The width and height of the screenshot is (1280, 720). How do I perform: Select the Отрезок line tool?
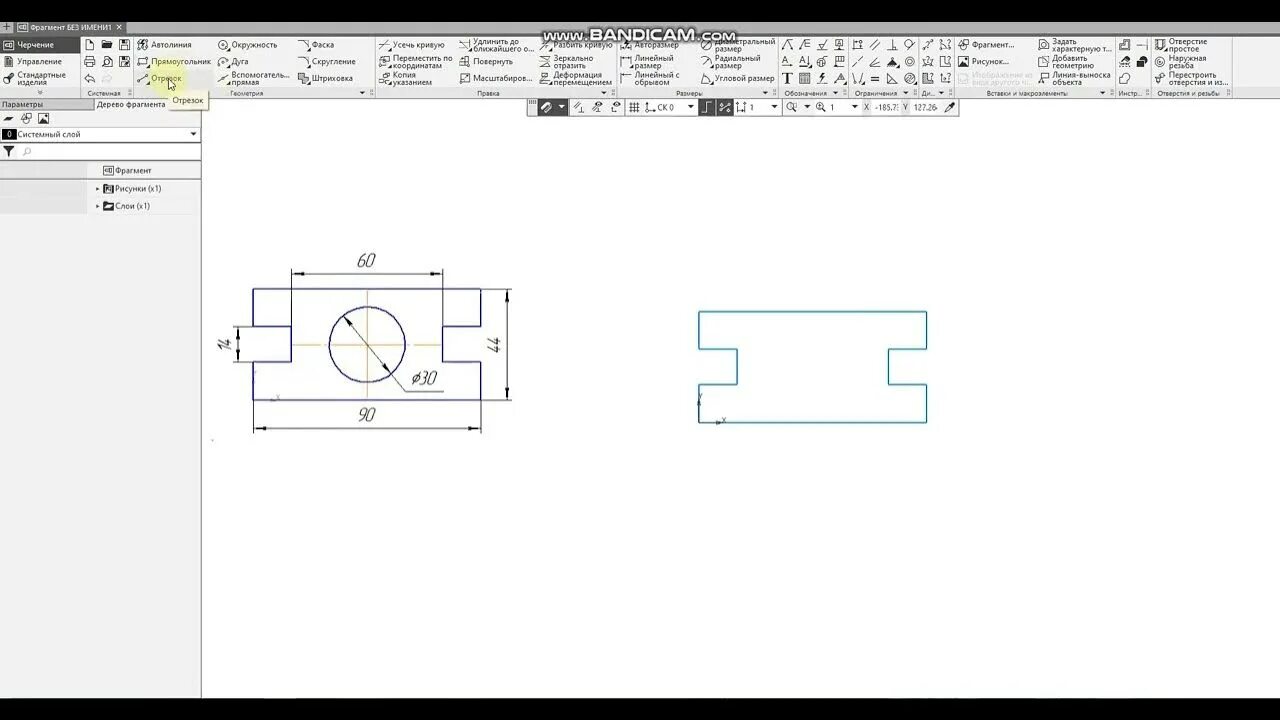click(x=160, y=78)
